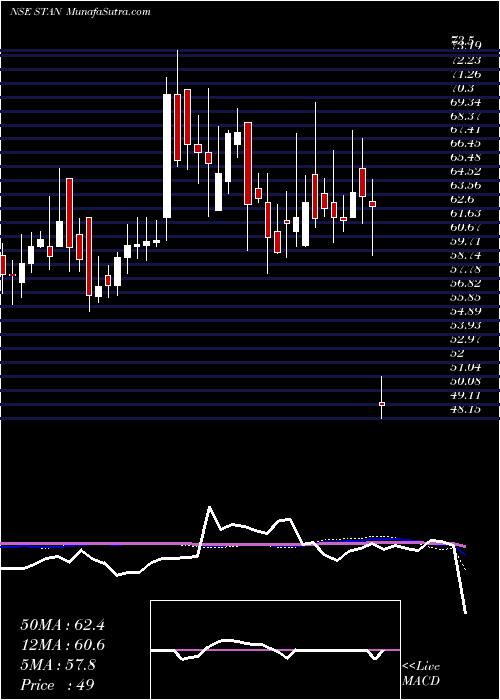Screen dimensions: 500x700
Task: Click the 62.6 price axis label
Action: coord(462,199)
